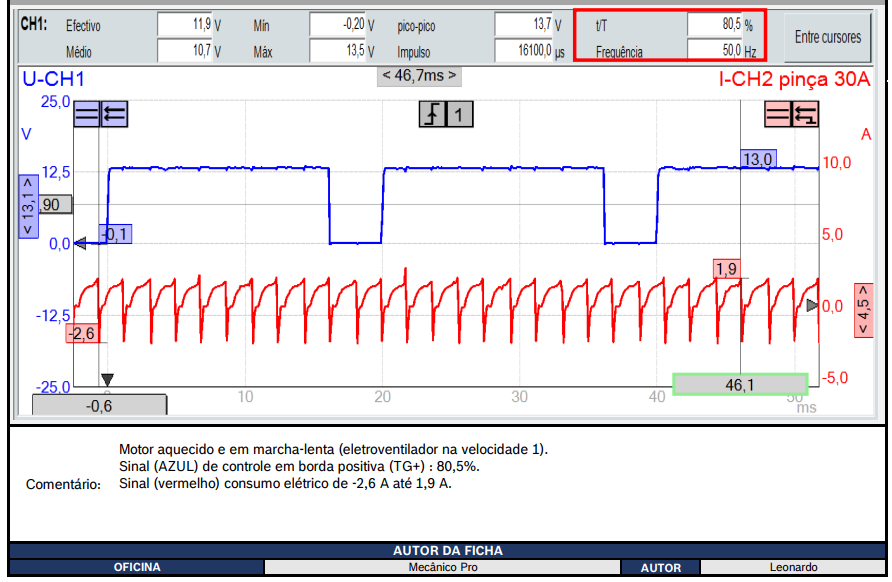Click the blue CH1 coupling icon with horizontal lines
This screenshot has width=892, height=582.
[86, 114]
